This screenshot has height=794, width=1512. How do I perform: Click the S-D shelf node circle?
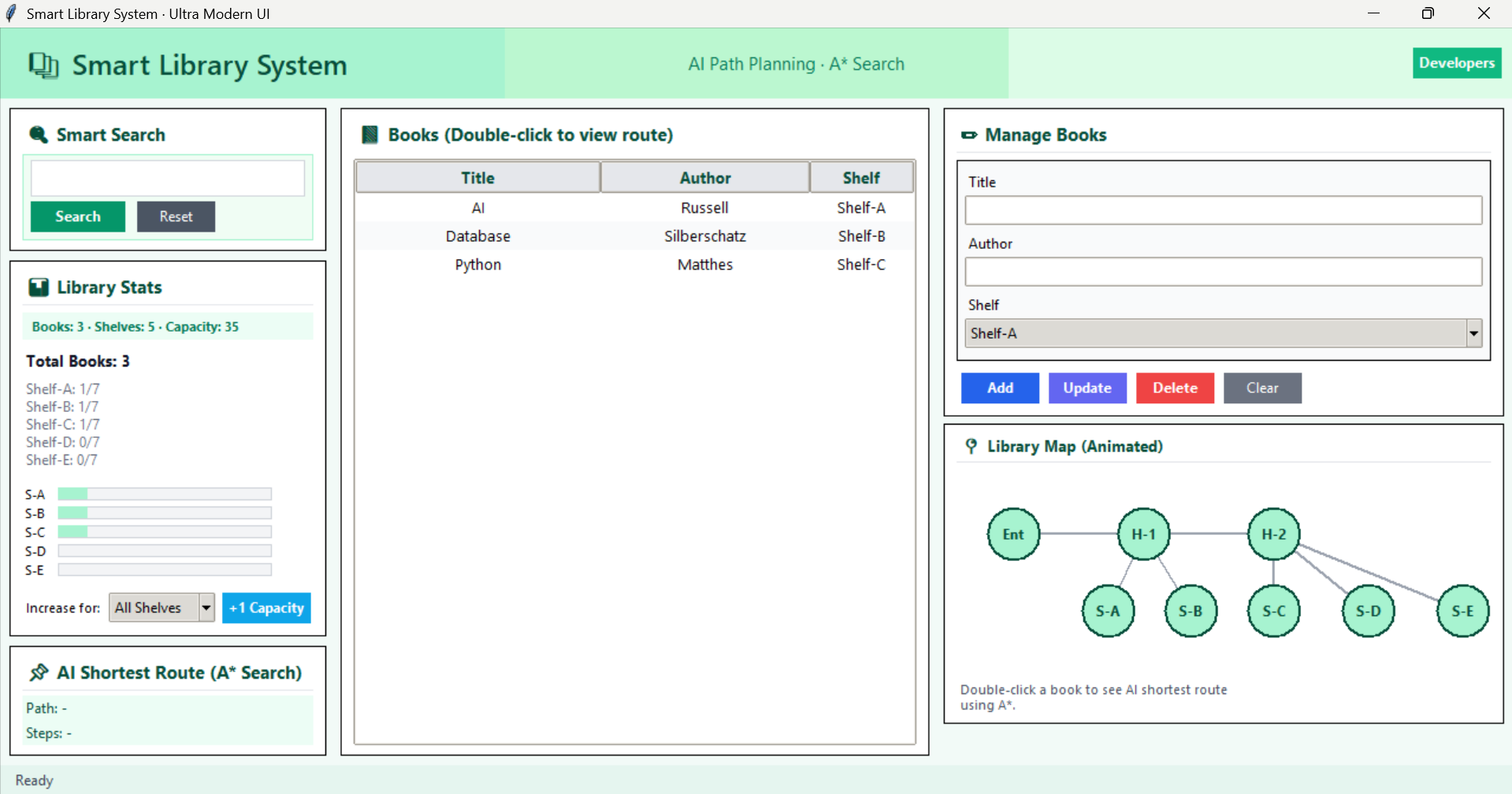[x=1368, y=611]
